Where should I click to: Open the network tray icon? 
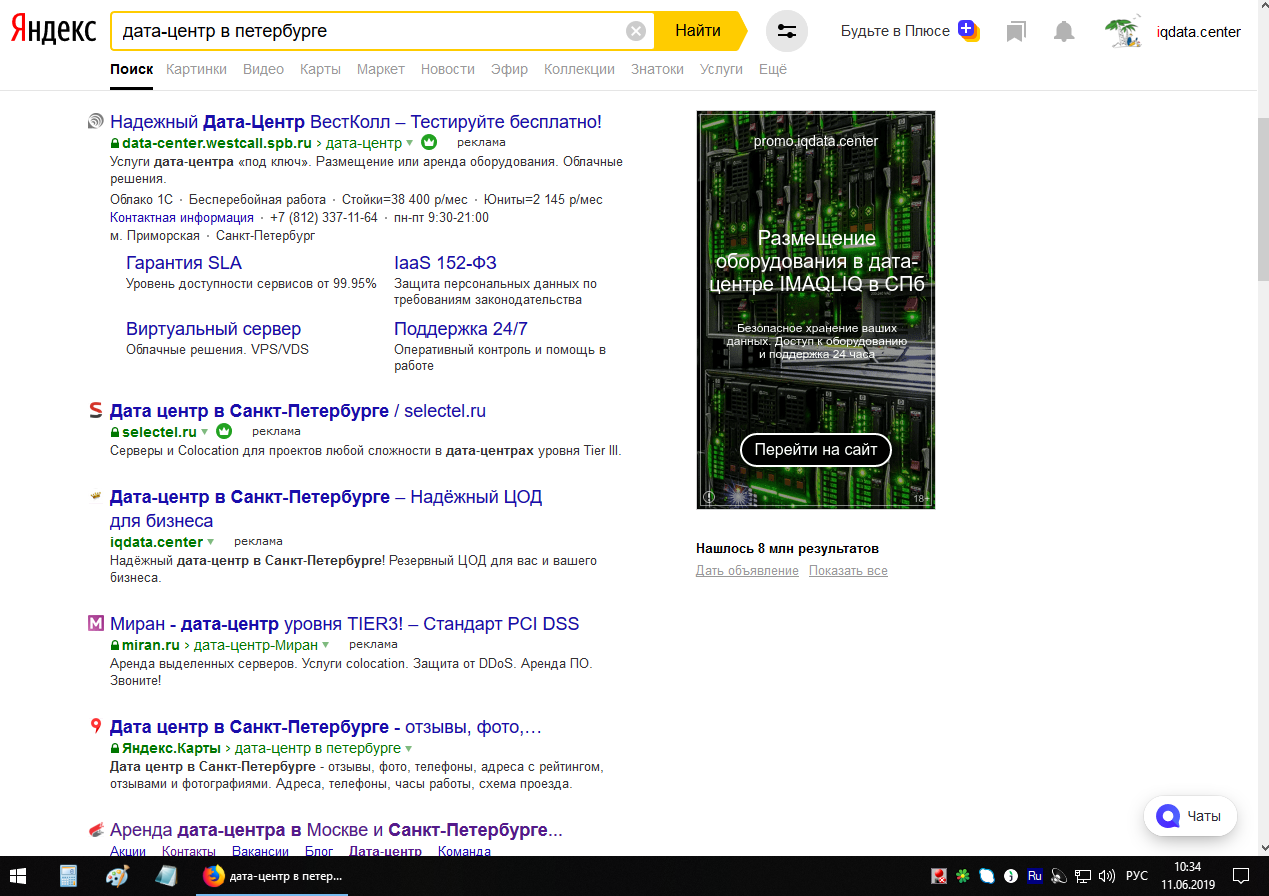point(1082,876)
